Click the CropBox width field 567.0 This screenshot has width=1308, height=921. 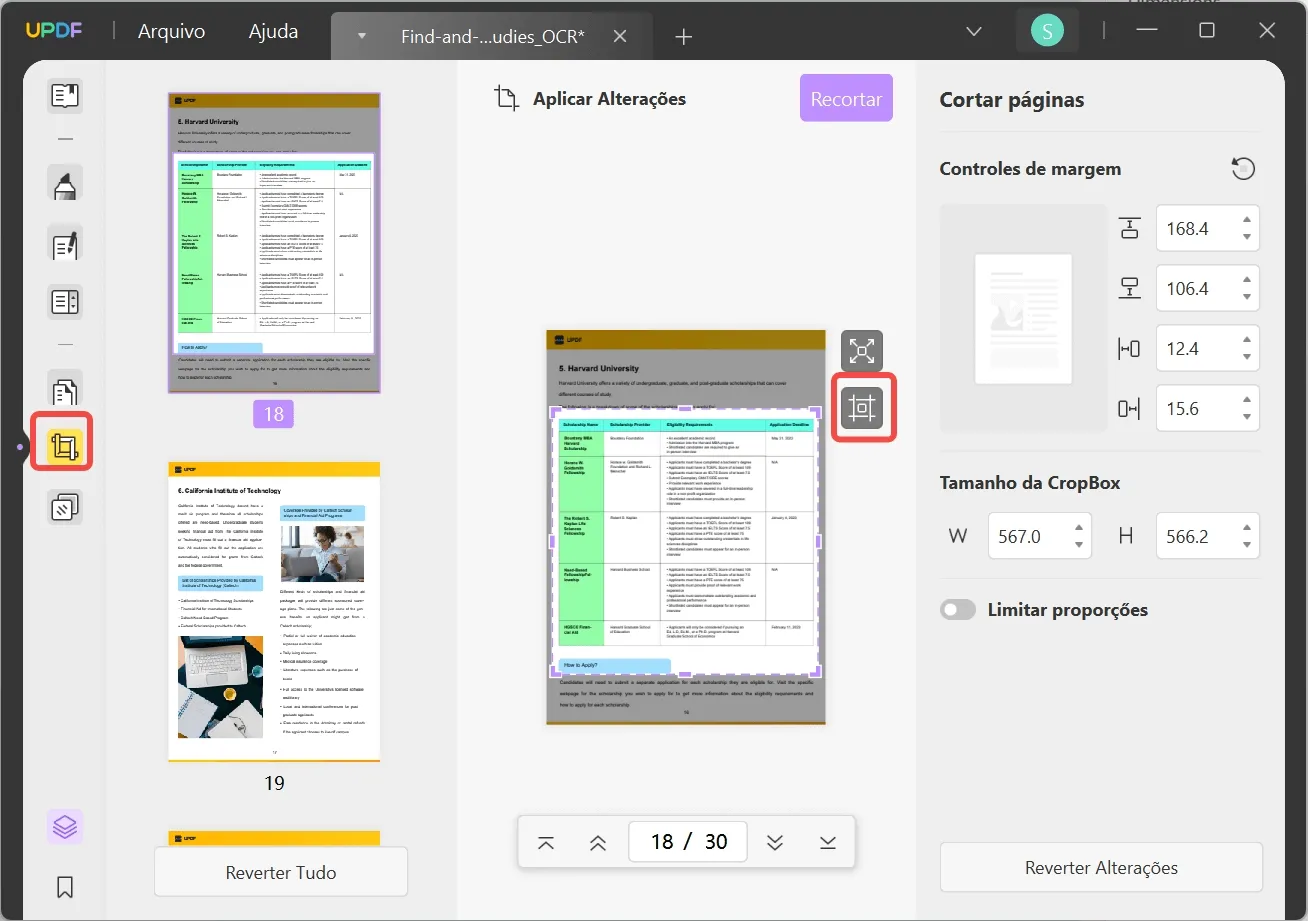(1040, 536)
